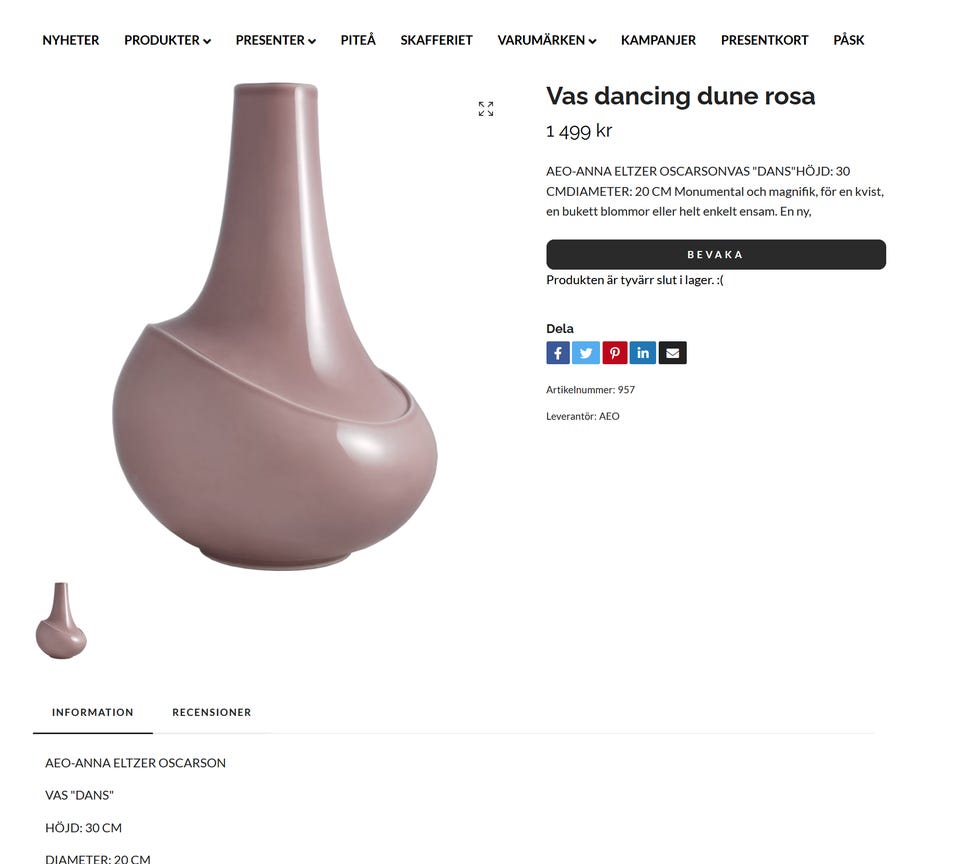Go to PRESENTKORT page
The height and width of the screenshot is (864, 960).
[x=765, y=40]
